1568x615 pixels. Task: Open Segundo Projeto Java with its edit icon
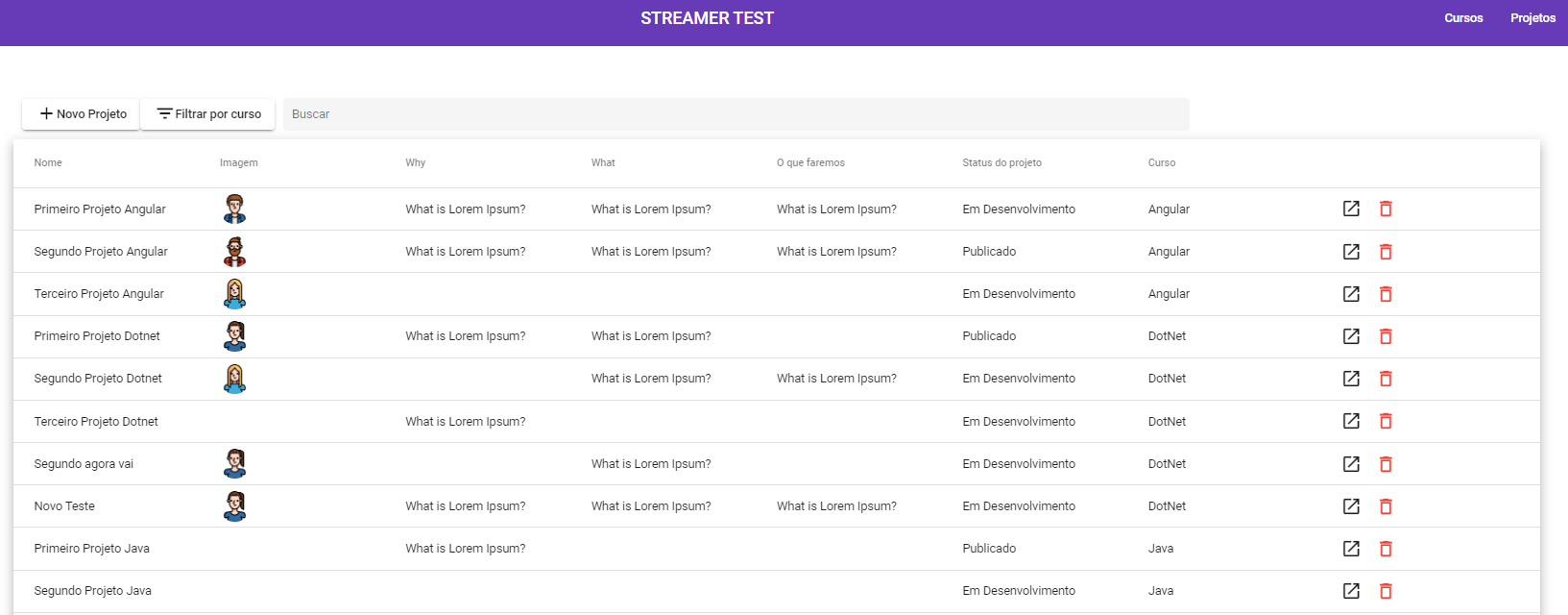(x=1351, y=590)
